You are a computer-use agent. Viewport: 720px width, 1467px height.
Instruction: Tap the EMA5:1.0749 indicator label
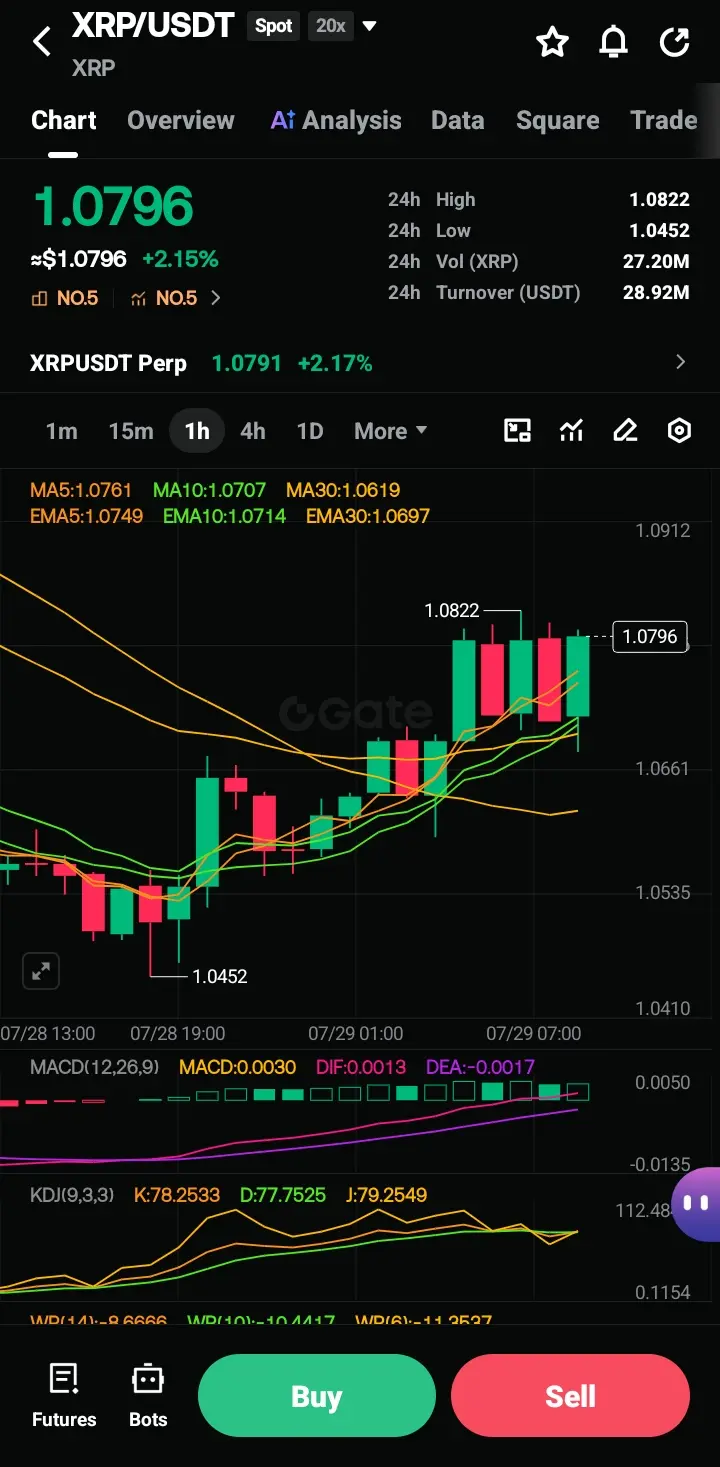point(87,516)
